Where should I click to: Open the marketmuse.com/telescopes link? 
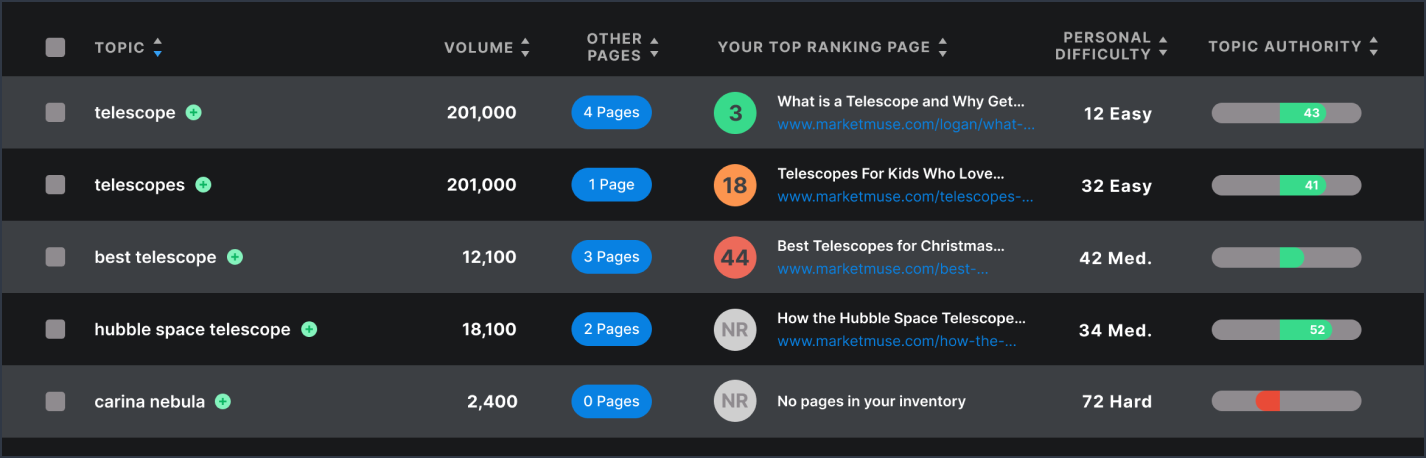[906, 197]
